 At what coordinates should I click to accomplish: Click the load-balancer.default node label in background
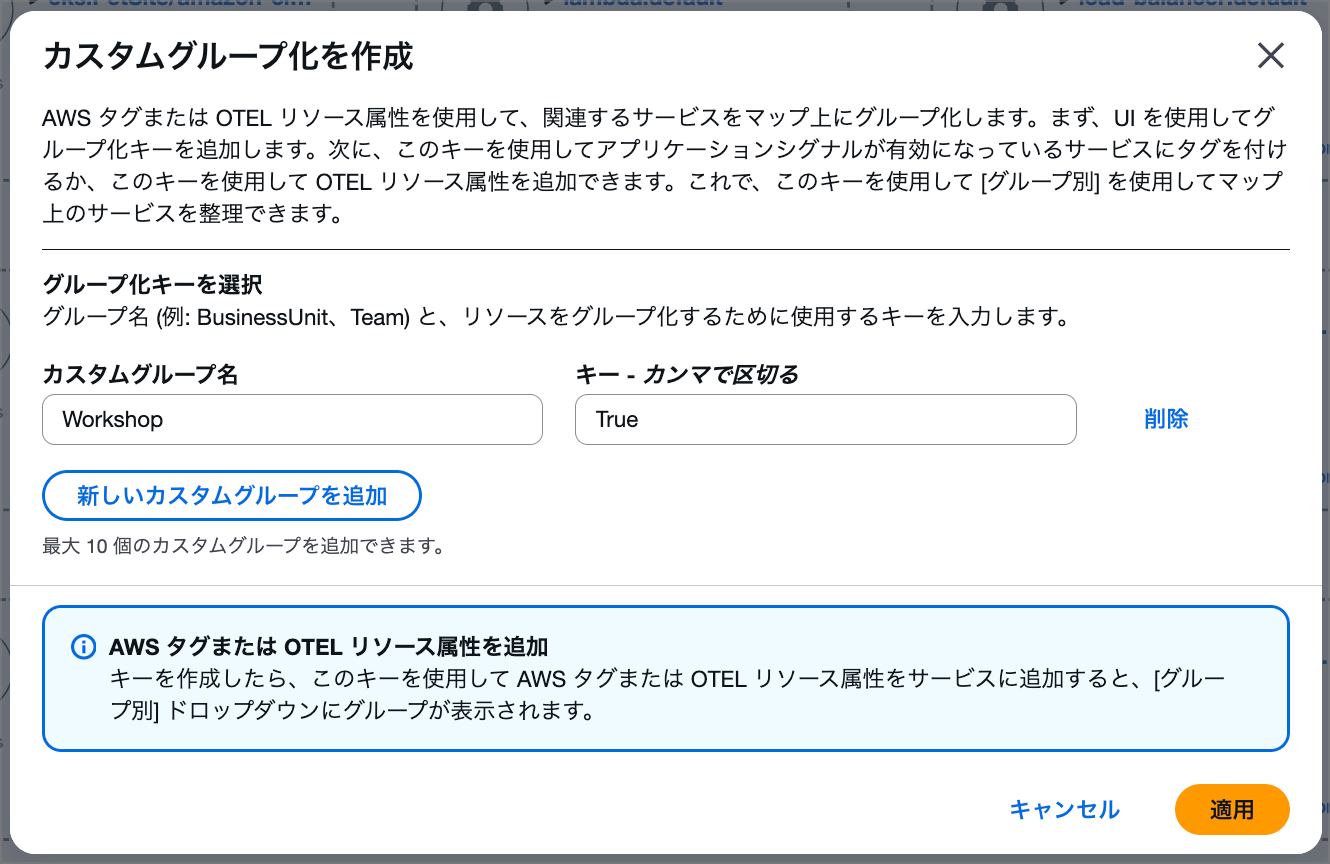click(x=1190, y=4)
